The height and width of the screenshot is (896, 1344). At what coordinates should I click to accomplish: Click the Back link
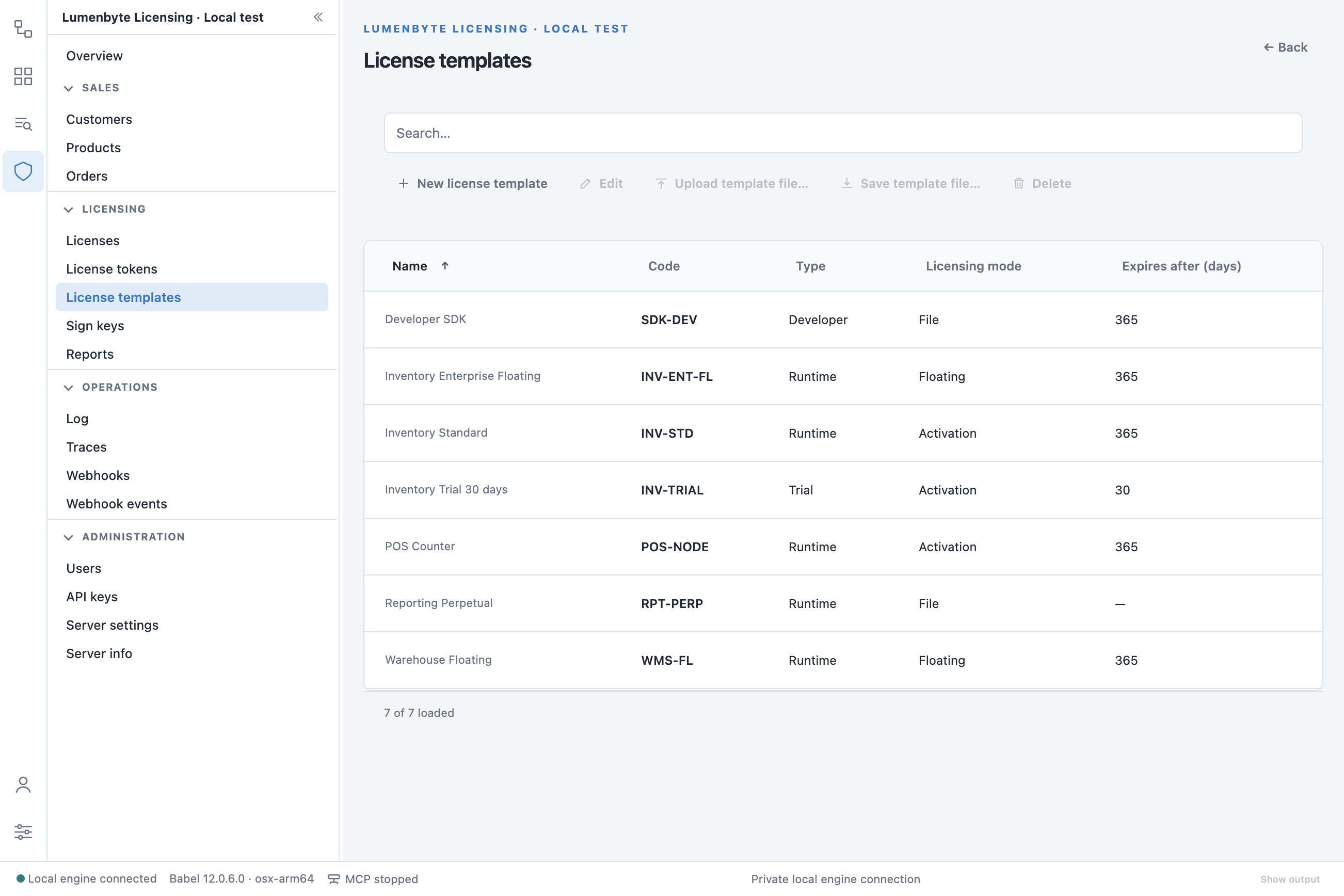coord(1285,47)
